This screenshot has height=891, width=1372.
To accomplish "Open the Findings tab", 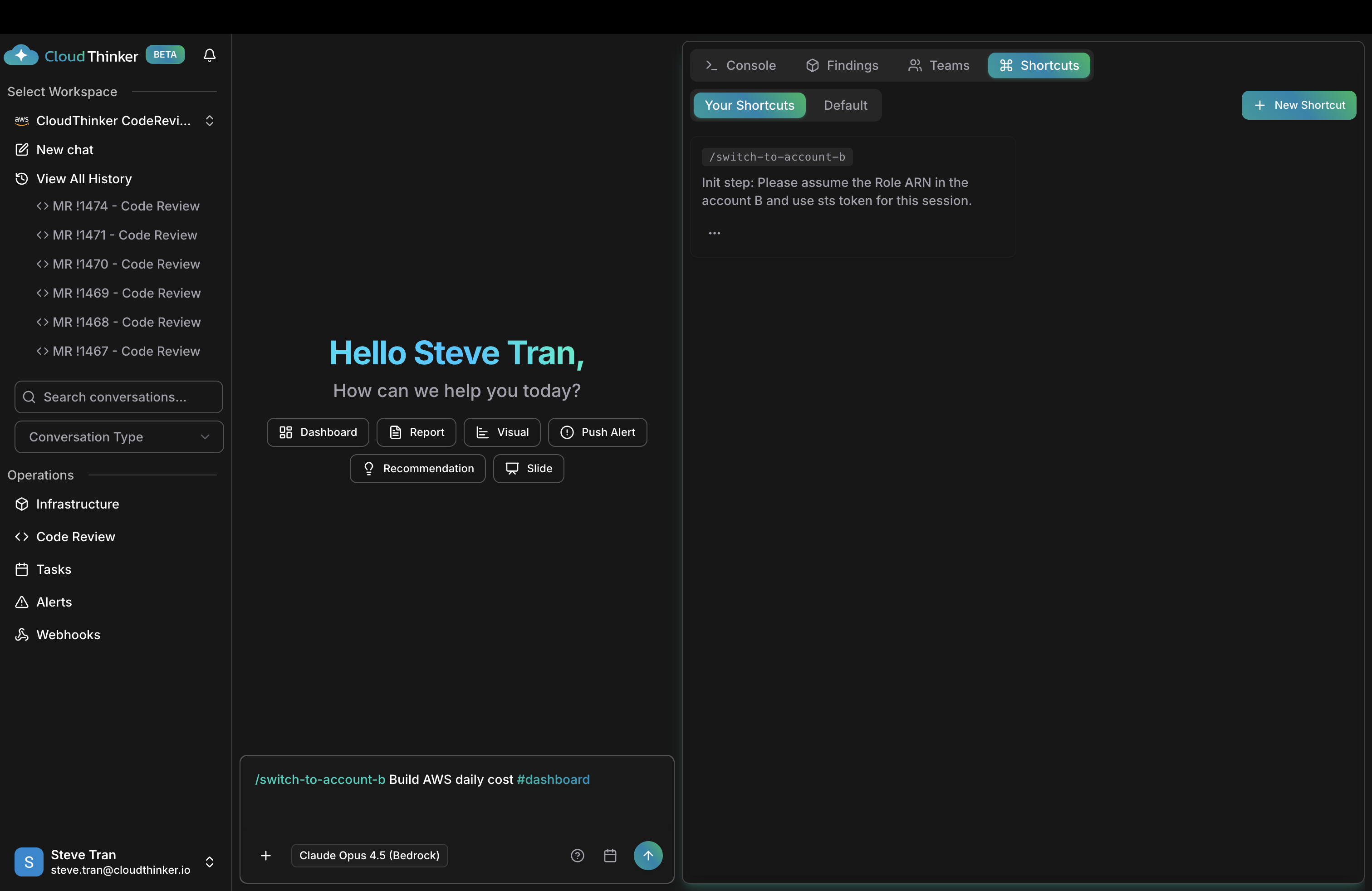I will coord(842,65).
